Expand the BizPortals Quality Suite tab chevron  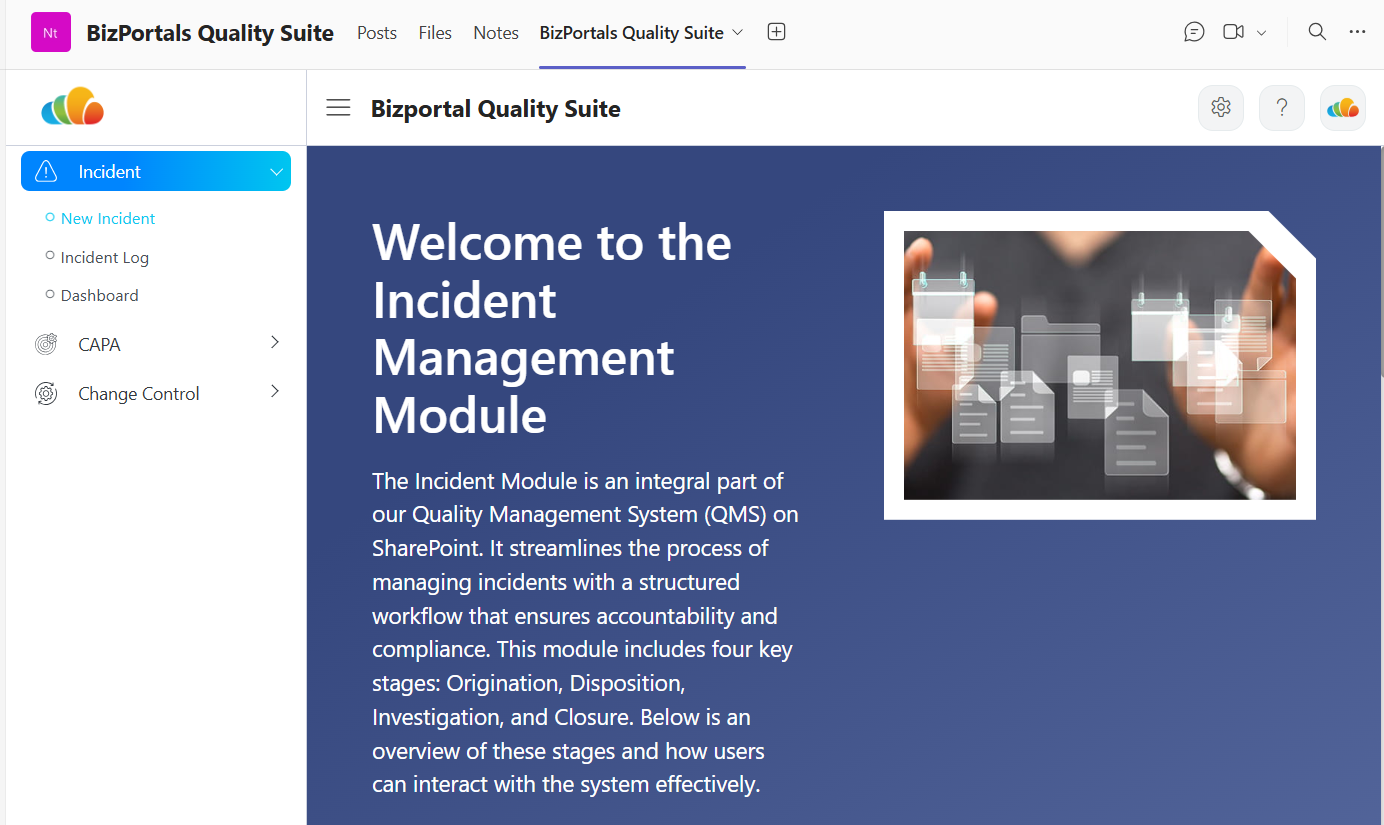pyautogui.click(x=738, y=32)
